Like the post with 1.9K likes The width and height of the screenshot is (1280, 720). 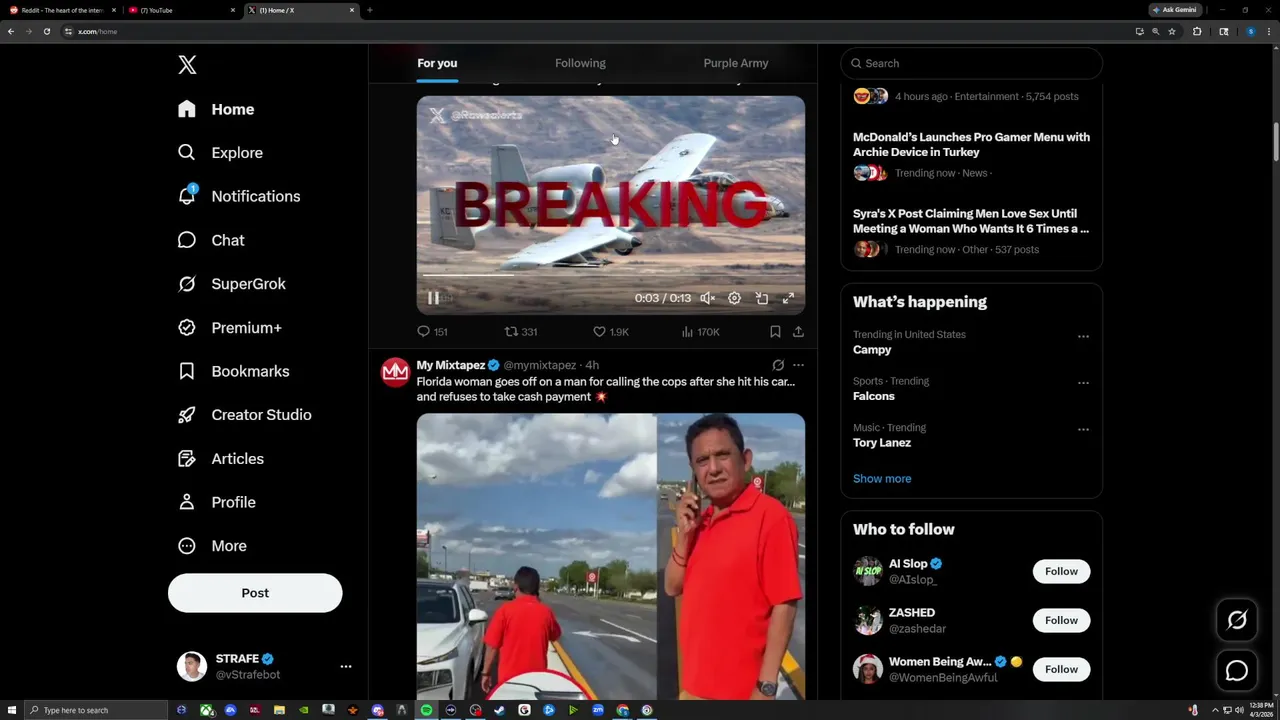pos(611,332)
